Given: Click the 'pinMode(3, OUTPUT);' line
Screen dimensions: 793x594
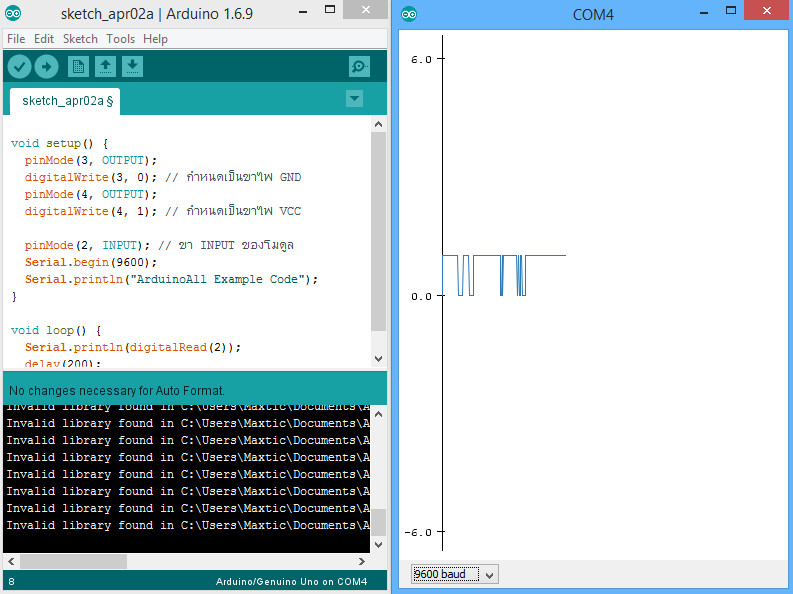Looking at the screenshot, I should point(91,160).
